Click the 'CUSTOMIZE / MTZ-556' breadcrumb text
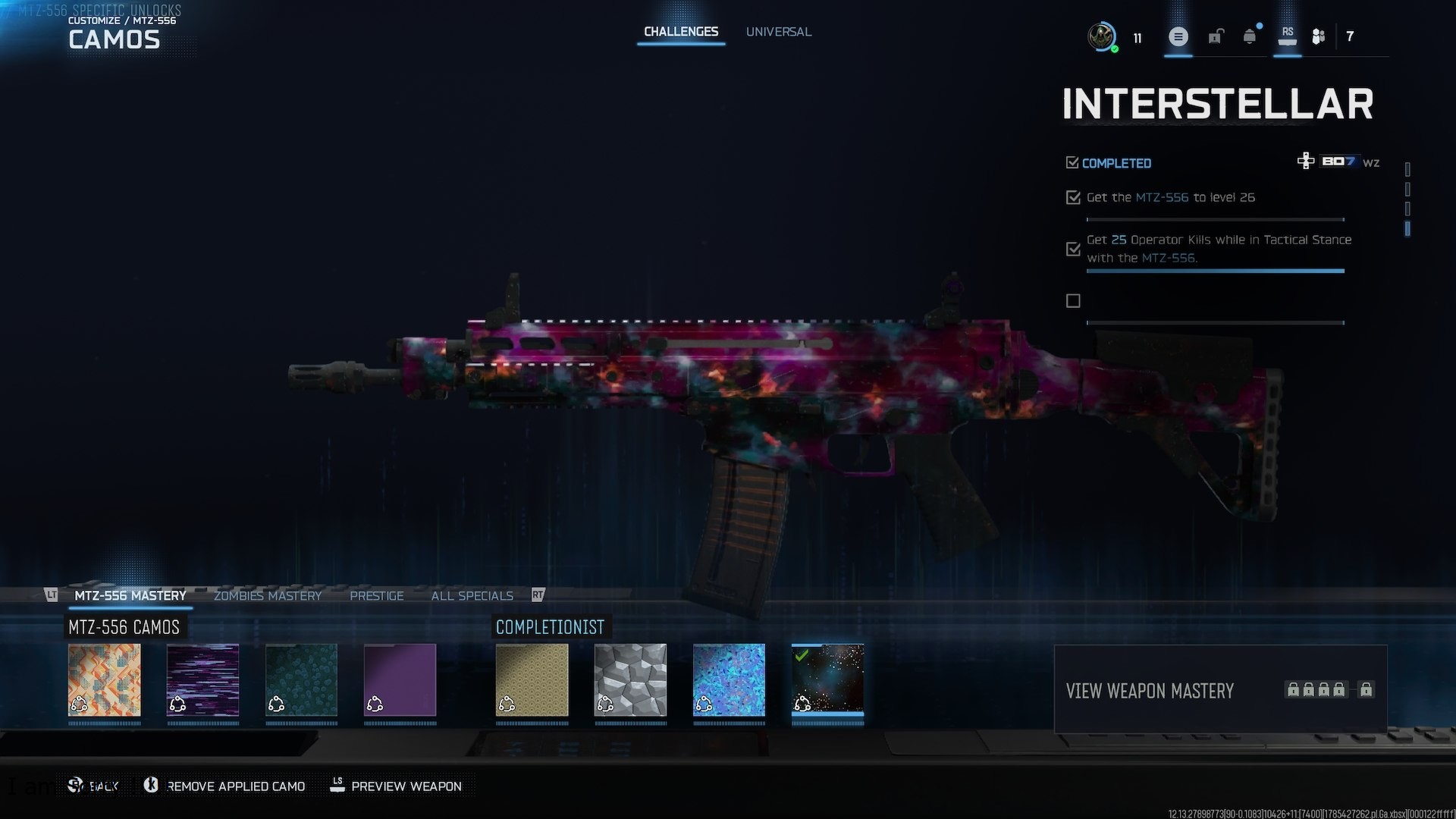Viewport: 1456px width, 819px height. click(122, 20)
